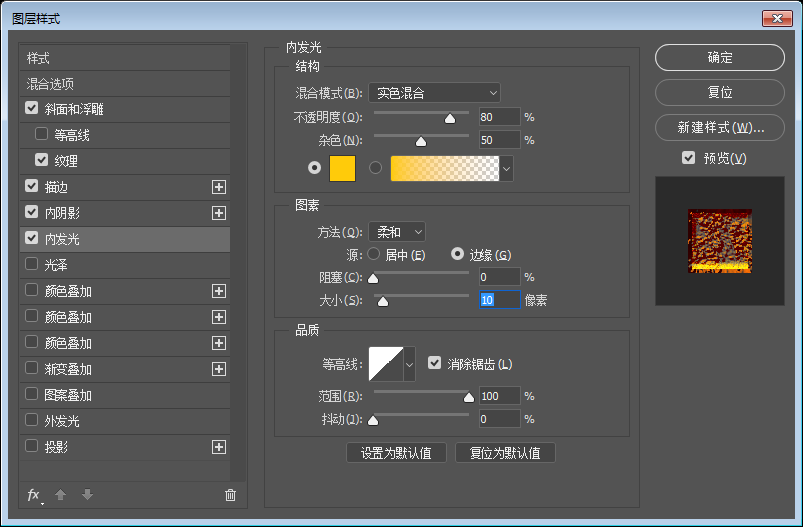Image resolution: width=803 pixels, height=527 pixels.
Task: Open the 方法 technique dropdown
Action: tap(396, 232)
